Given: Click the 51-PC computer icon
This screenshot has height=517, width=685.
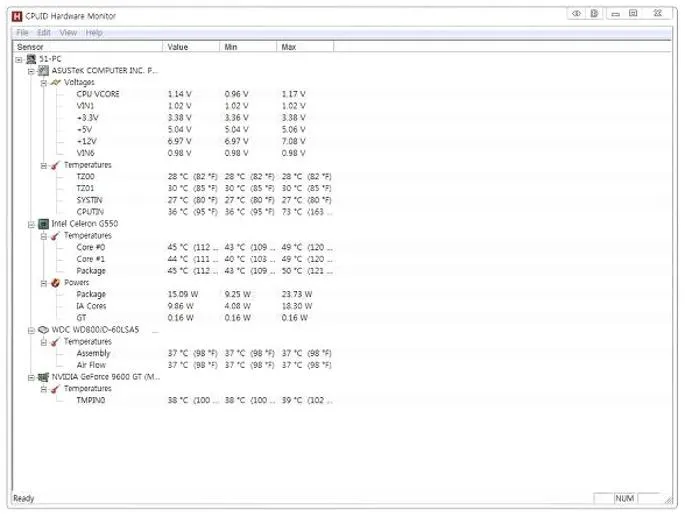Looking at the screenshot, I should click(x=31, y=59).
